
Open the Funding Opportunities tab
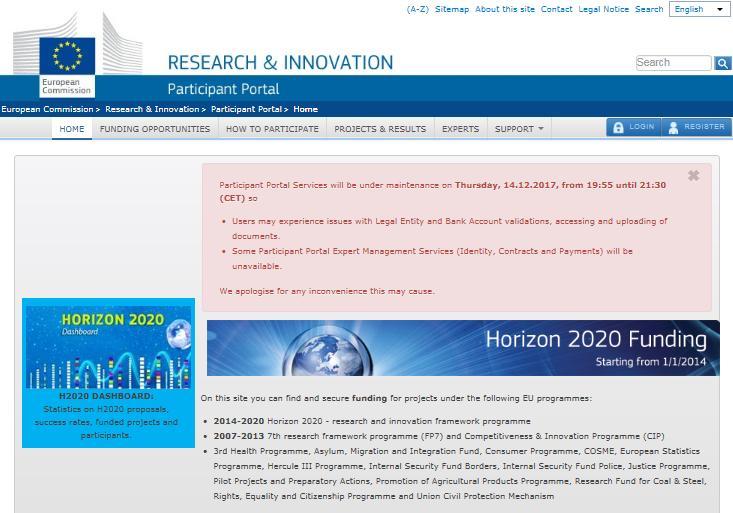pyautogui.click(x=155, y=129)
